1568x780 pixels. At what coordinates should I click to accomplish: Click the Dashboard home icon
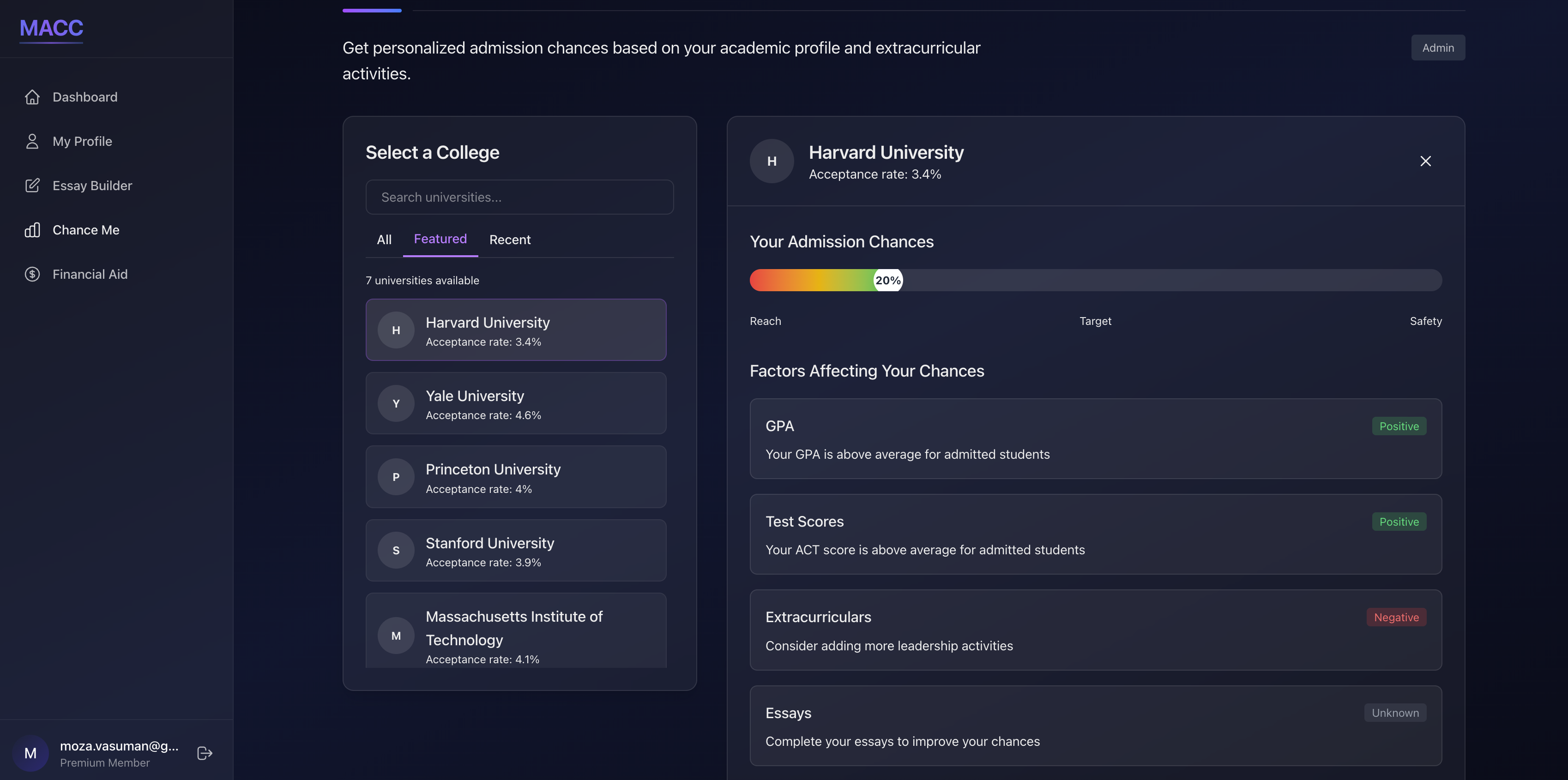[32, 97]
